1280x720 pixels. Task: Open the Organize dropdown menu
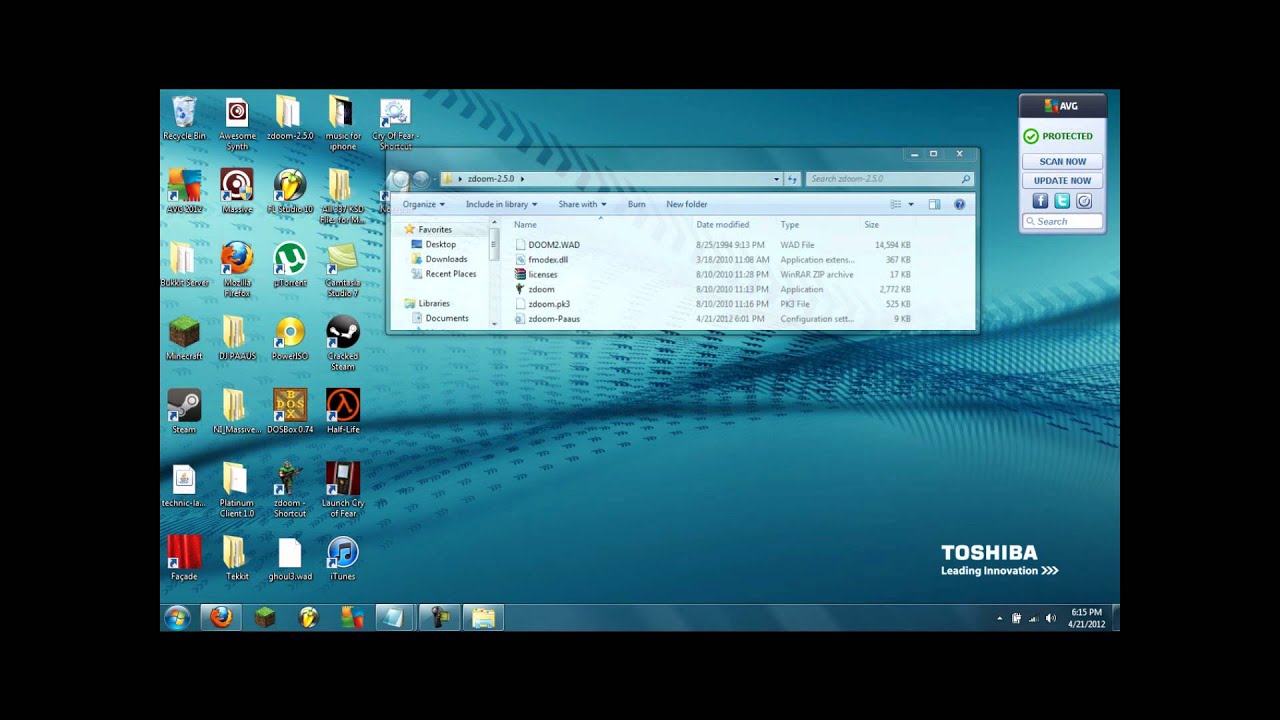click(424, 204)
